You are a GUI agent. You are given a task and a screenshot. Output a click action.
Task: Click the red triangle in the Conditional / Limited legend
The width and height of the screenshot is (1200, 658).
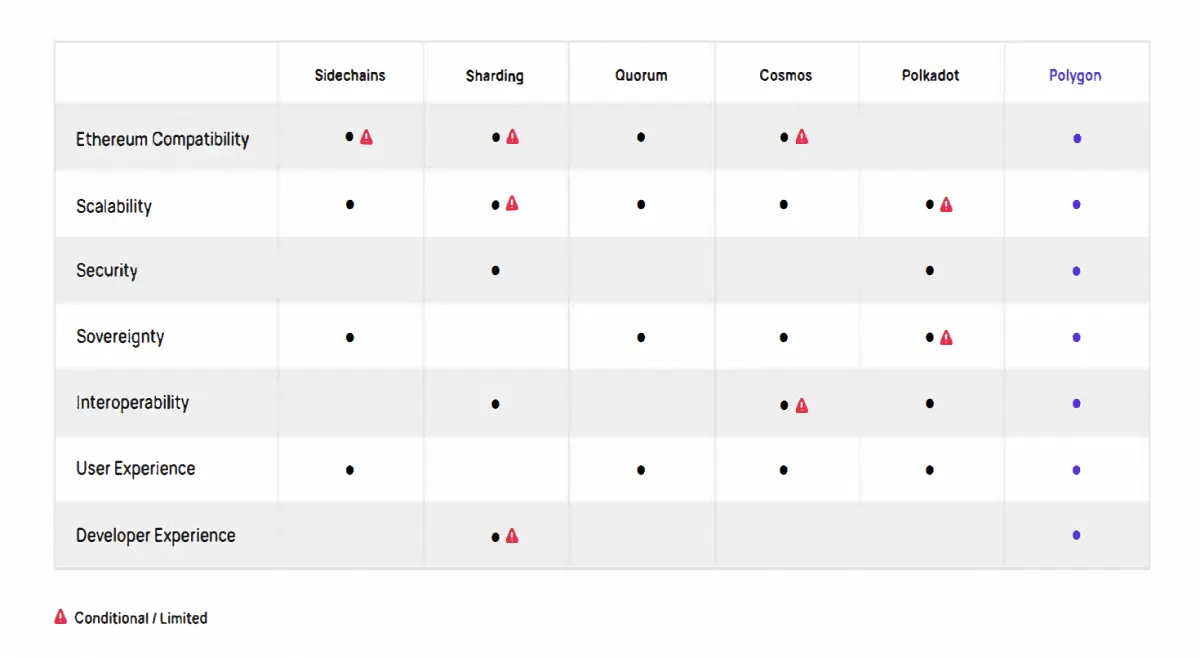point(61,617)
